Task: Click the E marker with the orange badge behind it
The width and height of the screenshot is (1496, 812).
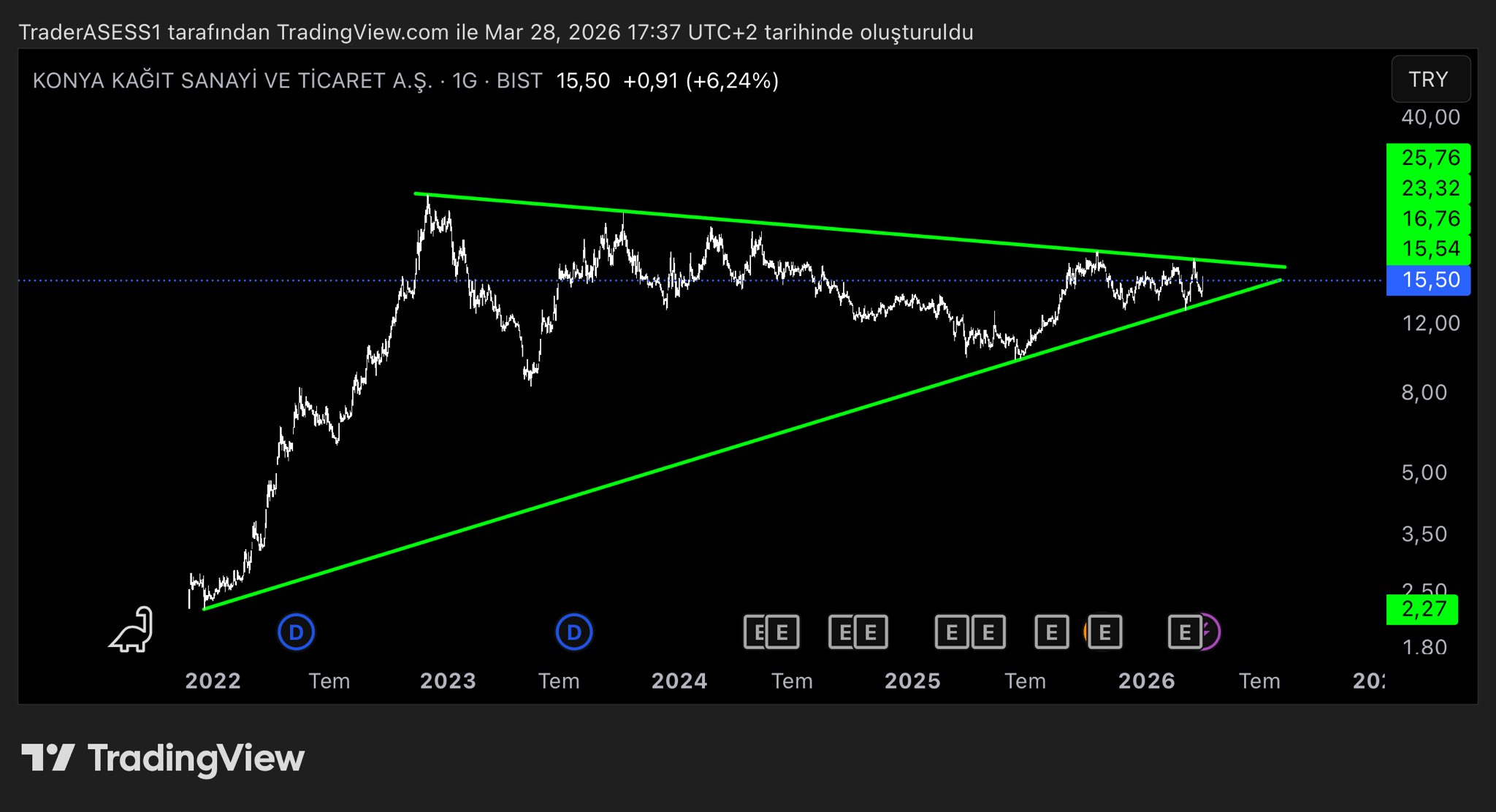Action: [1104, 632]
